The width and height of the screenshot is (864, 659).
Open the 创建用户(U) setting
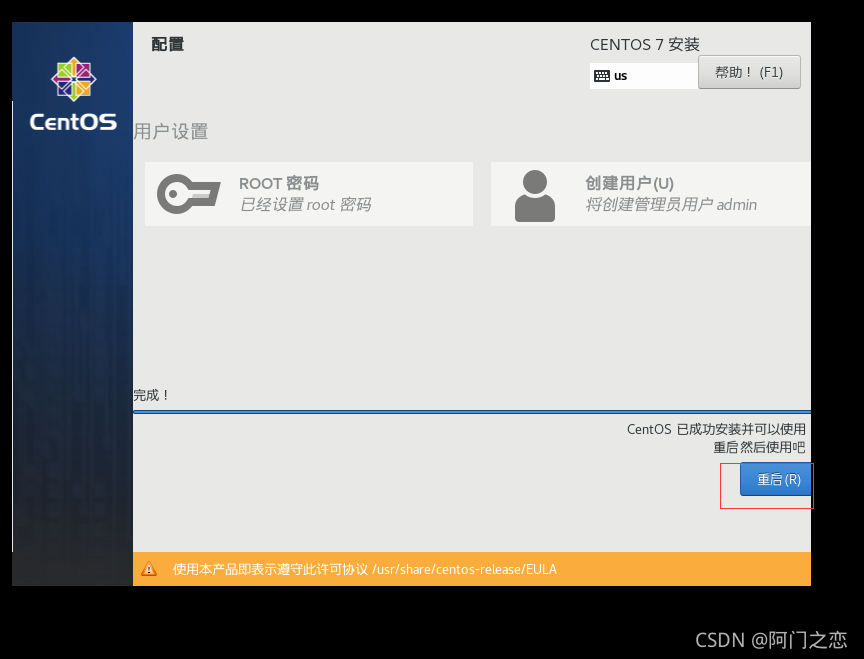[x=650, y=194]
